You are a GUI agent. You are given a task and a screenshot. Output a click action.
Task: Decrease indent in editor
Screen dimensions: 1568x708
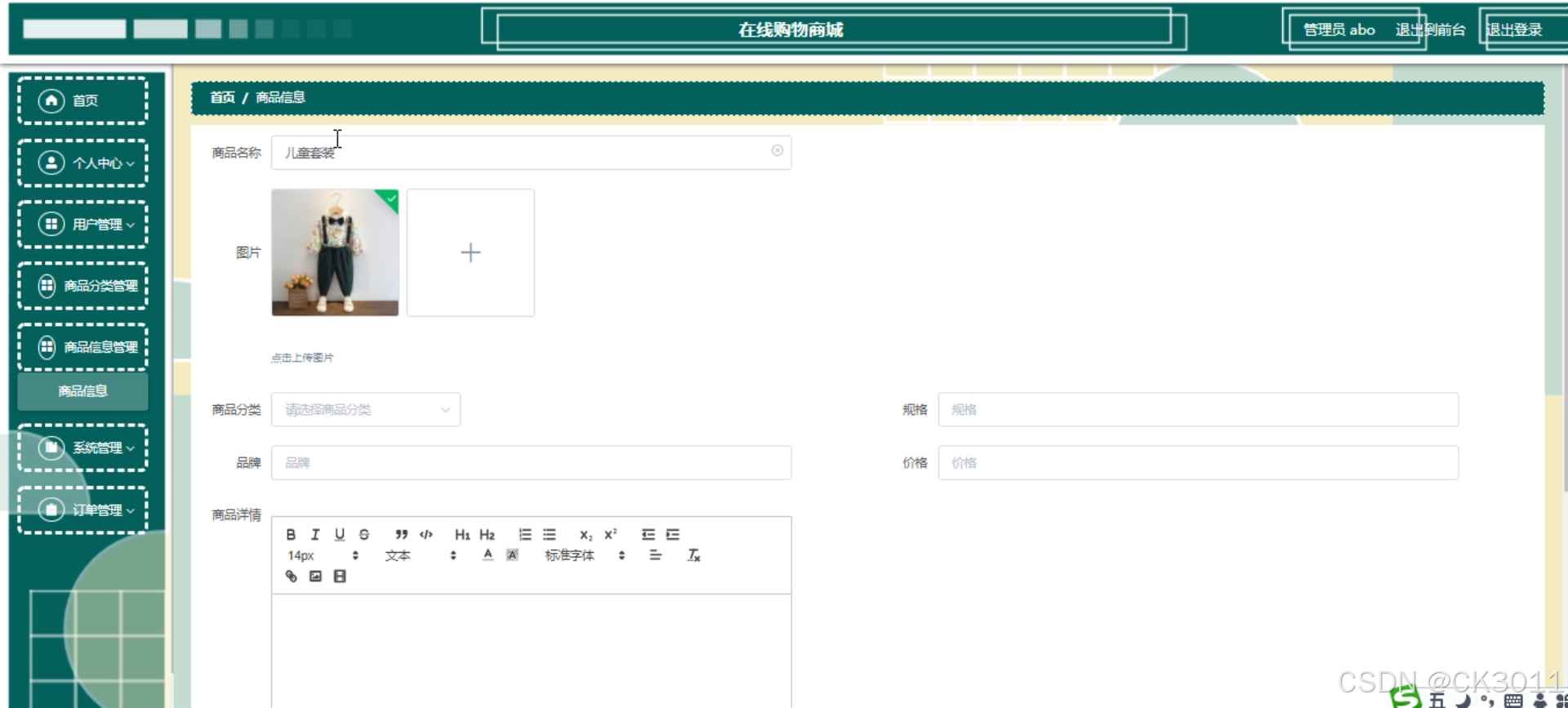pos(648,534)
